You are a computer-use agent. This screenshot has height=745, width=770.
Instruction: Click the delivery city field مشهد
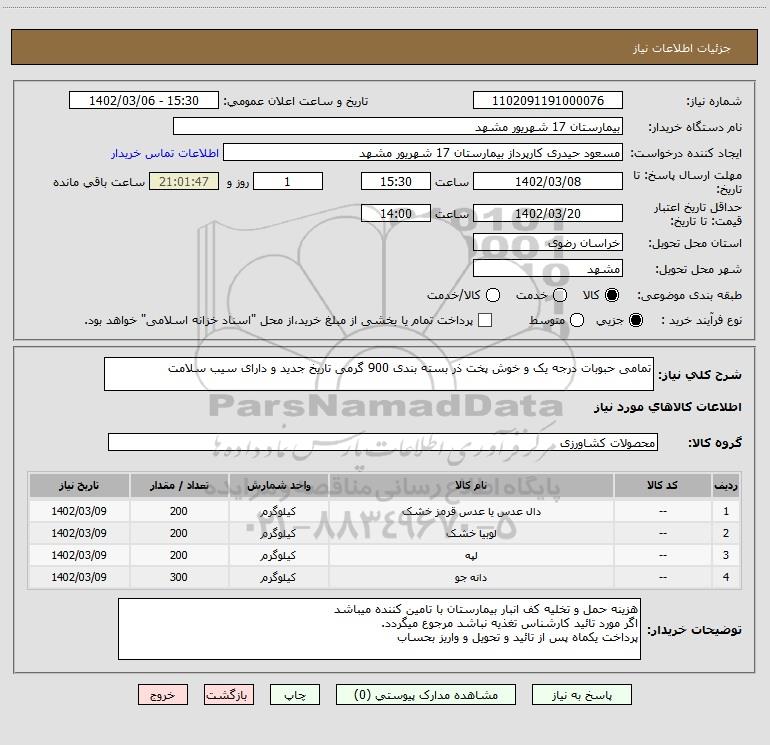point(548,268)
